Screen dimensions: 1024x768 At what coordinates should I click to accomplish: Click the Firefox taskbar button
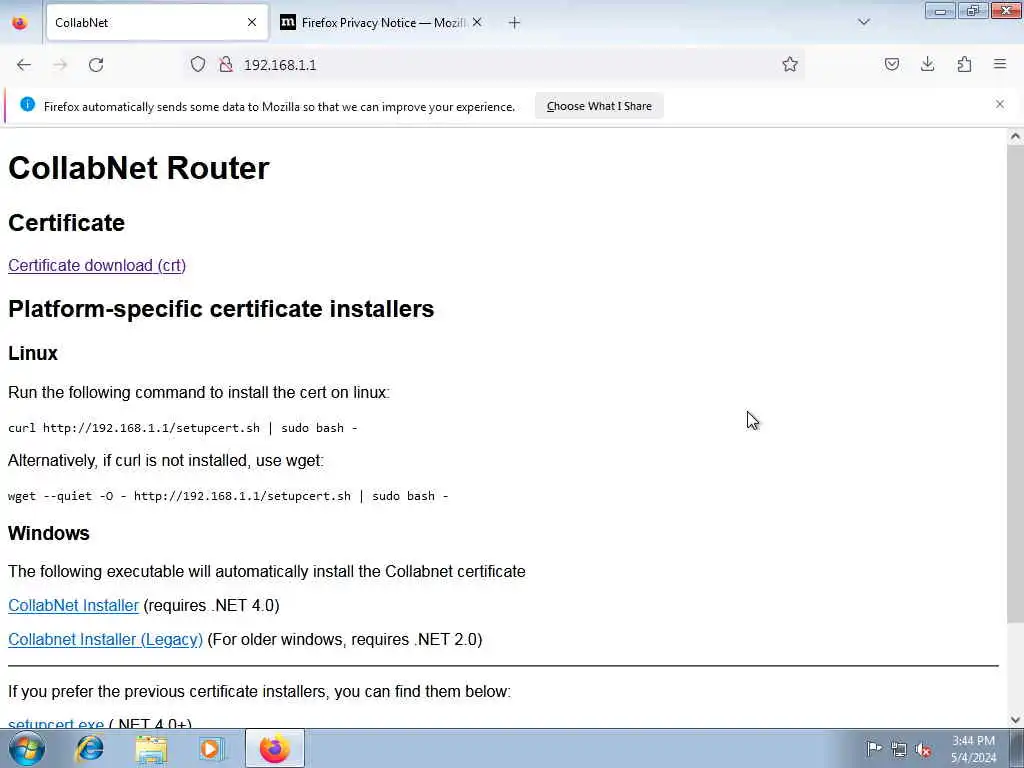pos(274,748)
